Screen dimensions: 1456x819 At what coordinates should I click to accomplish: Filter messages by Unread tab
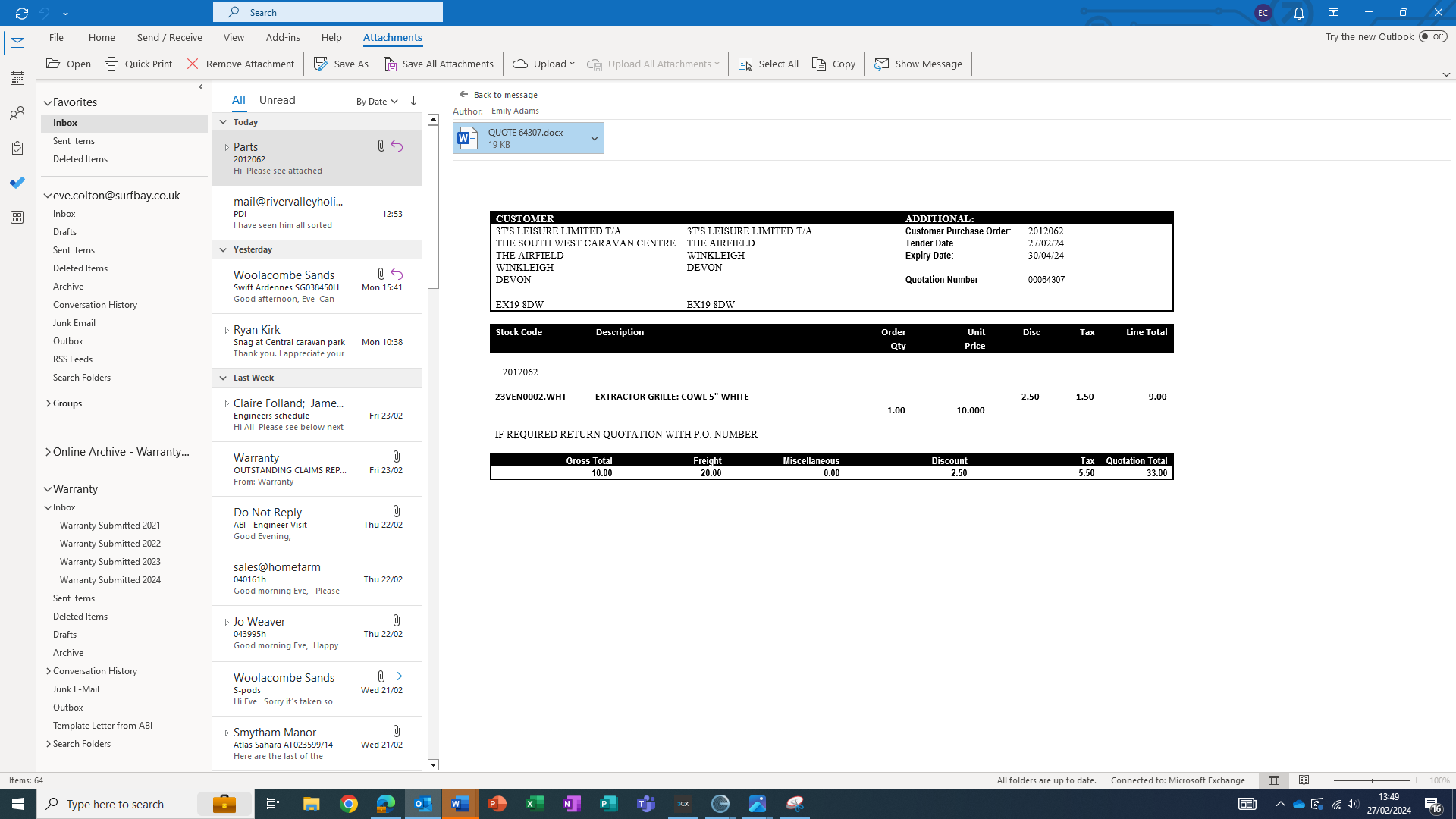(277, 100)
